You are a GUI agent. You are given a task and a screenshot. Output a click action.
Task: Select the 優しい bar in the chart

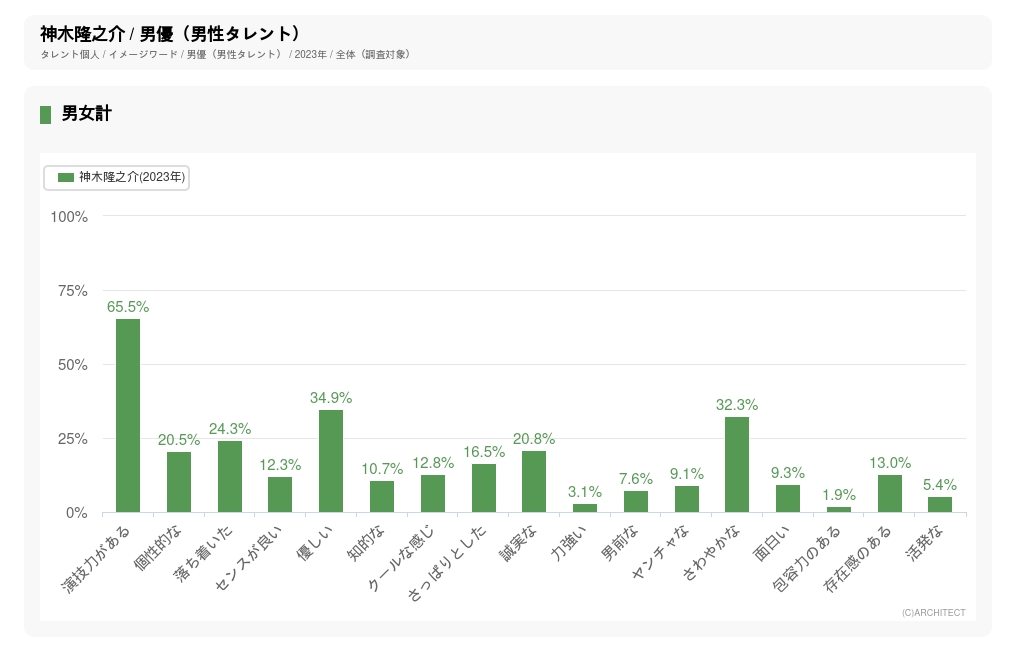point(331,461)
